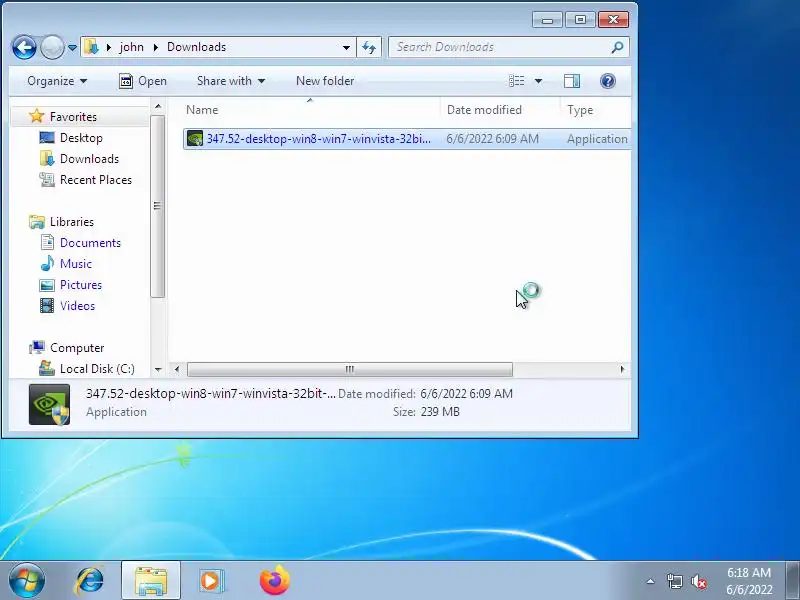Click the Desktop icon in Favorites
The width and height of the screenshot is (800, 600).
click(x=47, y=138)
